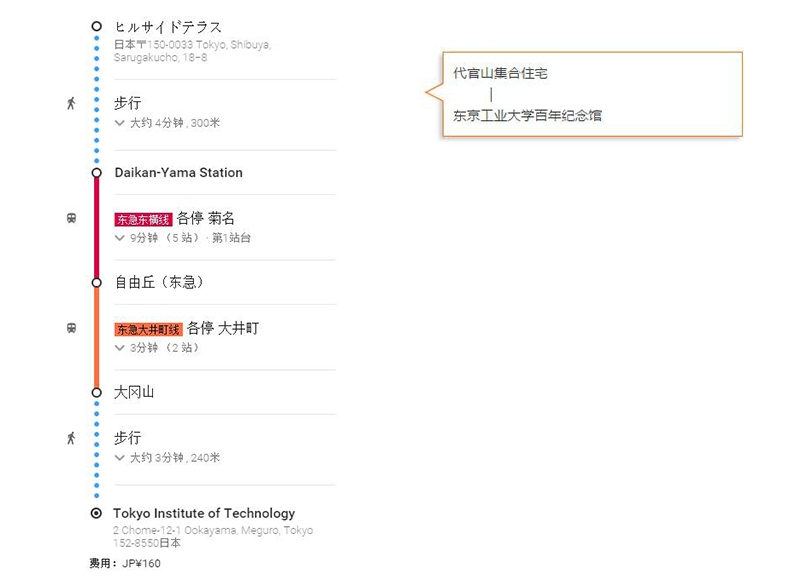Click the train icon beside 东急东横线
Viewport: 790px width, 580px height.
click(72, 218)
